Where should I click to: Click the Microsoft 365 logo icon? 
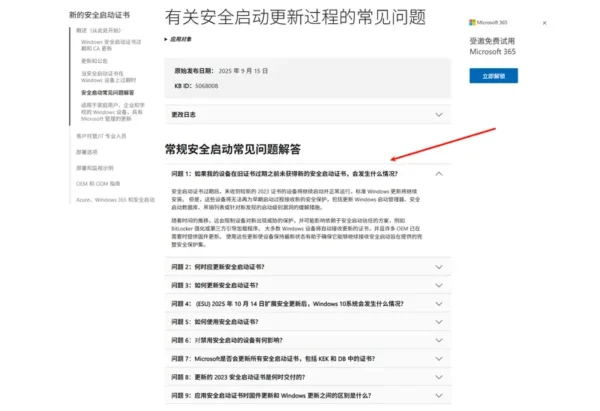473,23
